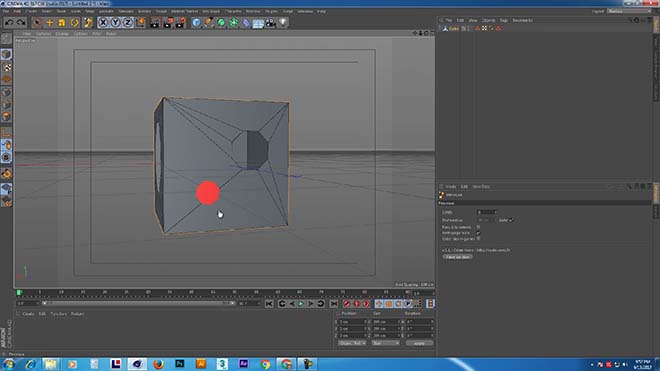Open the Size dropdown in Coordinates panel
The width and height of the screenshot is (660, 371).
click(385, 343)
